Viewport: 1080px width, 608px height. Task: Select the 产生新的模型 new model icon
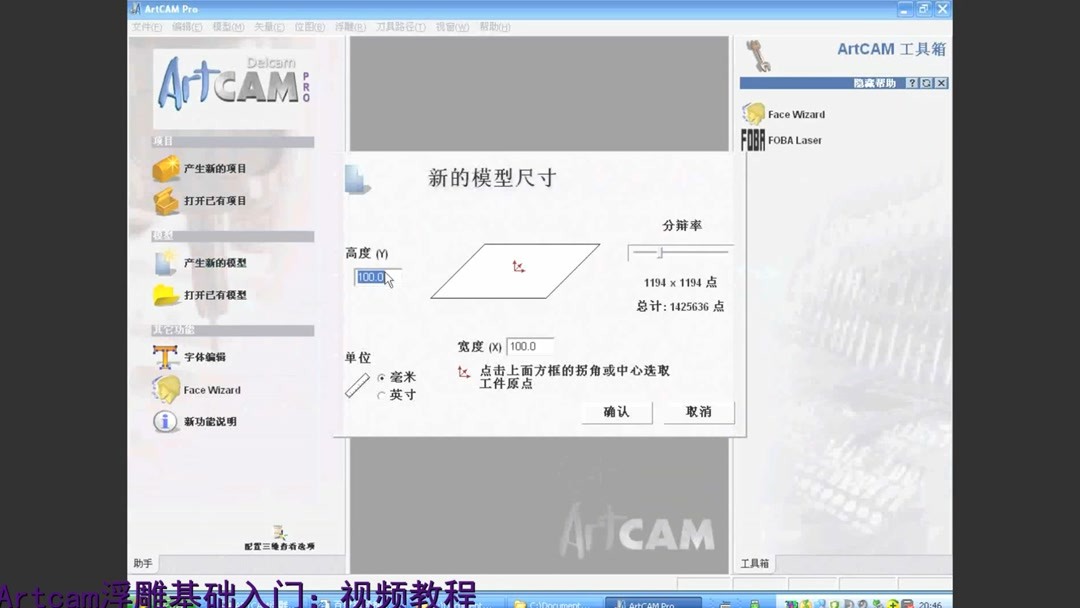click(x=163, y=262)
